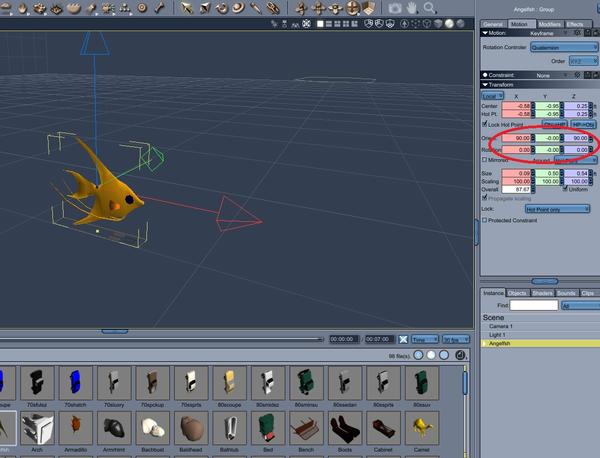Open the Rotation Controller dropdown
The image size is (600, 458).
coord(564,47)
